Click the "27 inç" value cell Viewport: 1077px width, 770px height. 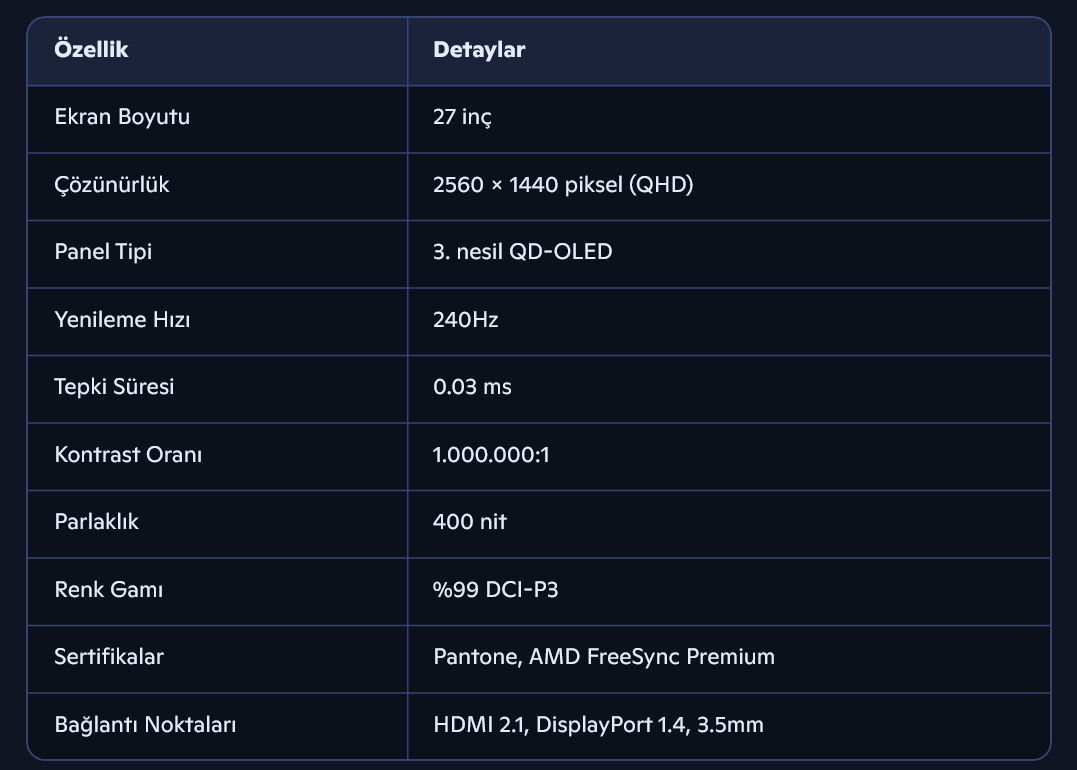[x=462, y=117]
